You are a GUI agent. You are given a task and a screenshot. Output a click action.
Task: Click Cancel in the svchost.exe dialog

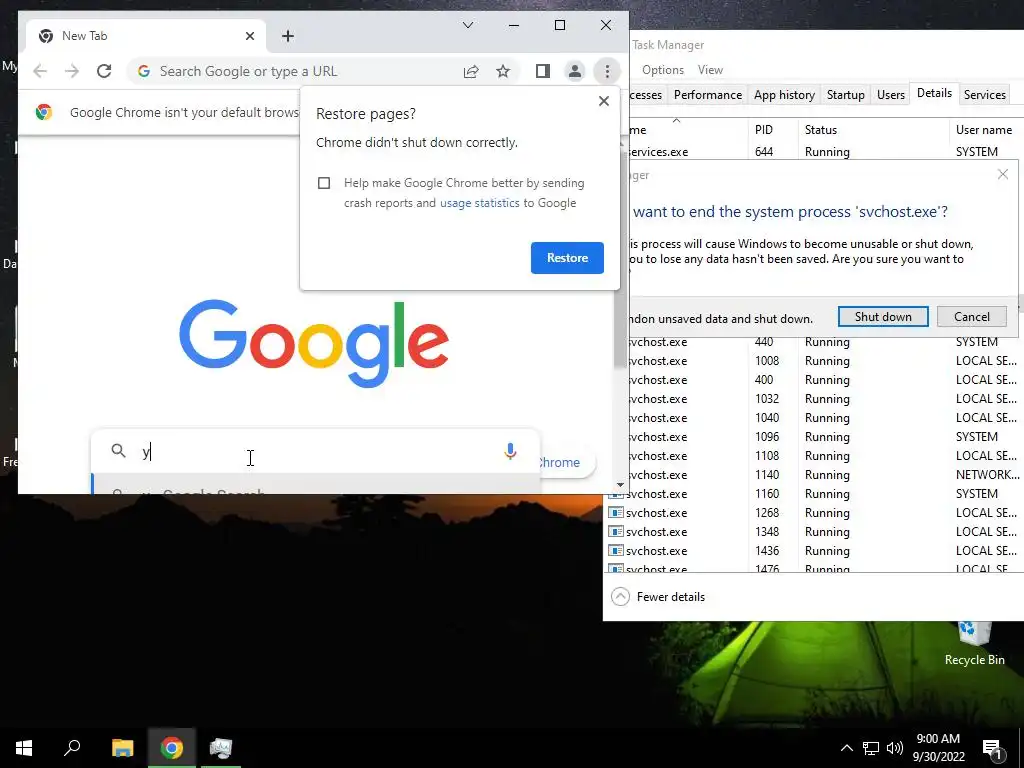point(971,317)
